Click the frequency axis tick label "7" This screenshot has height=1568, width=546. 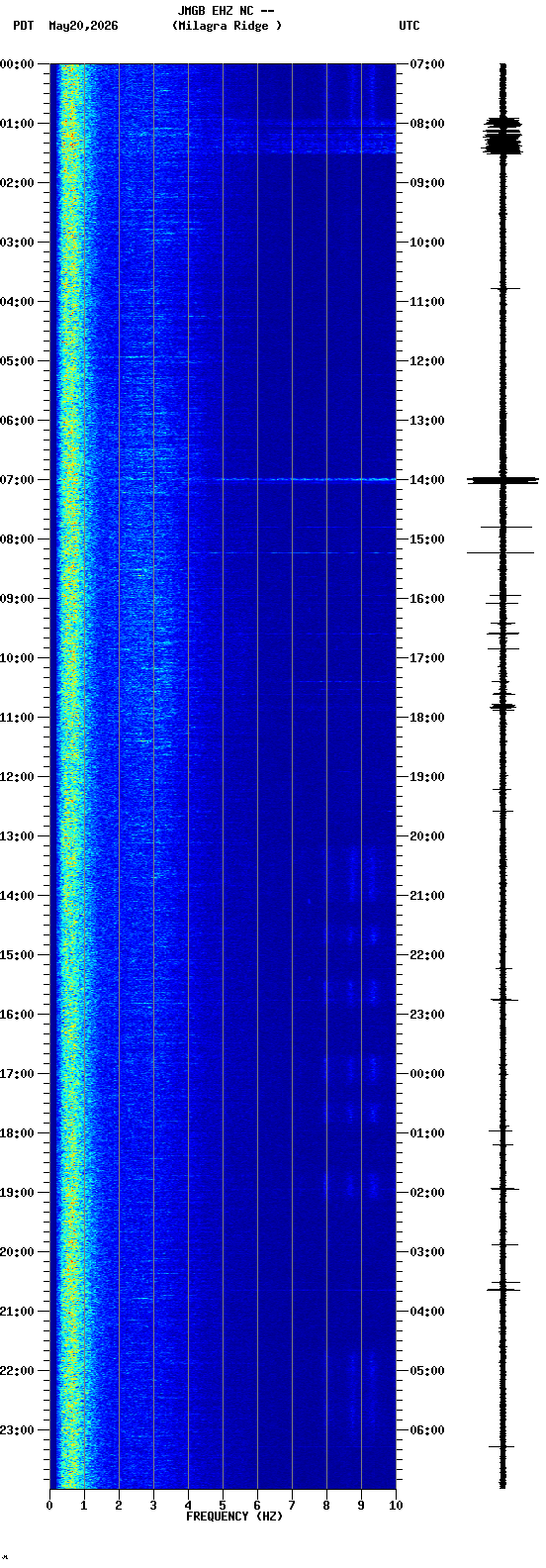[292, 1506]
